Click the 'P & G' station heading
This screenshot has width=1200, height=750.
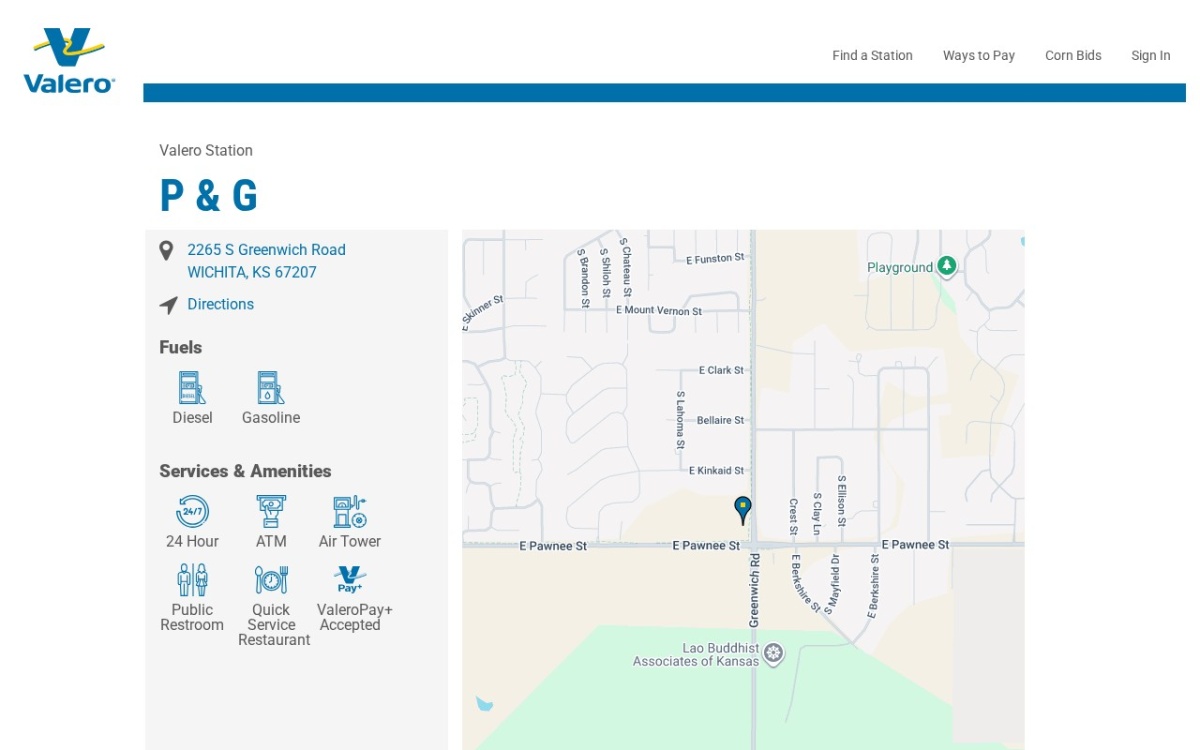208,195
